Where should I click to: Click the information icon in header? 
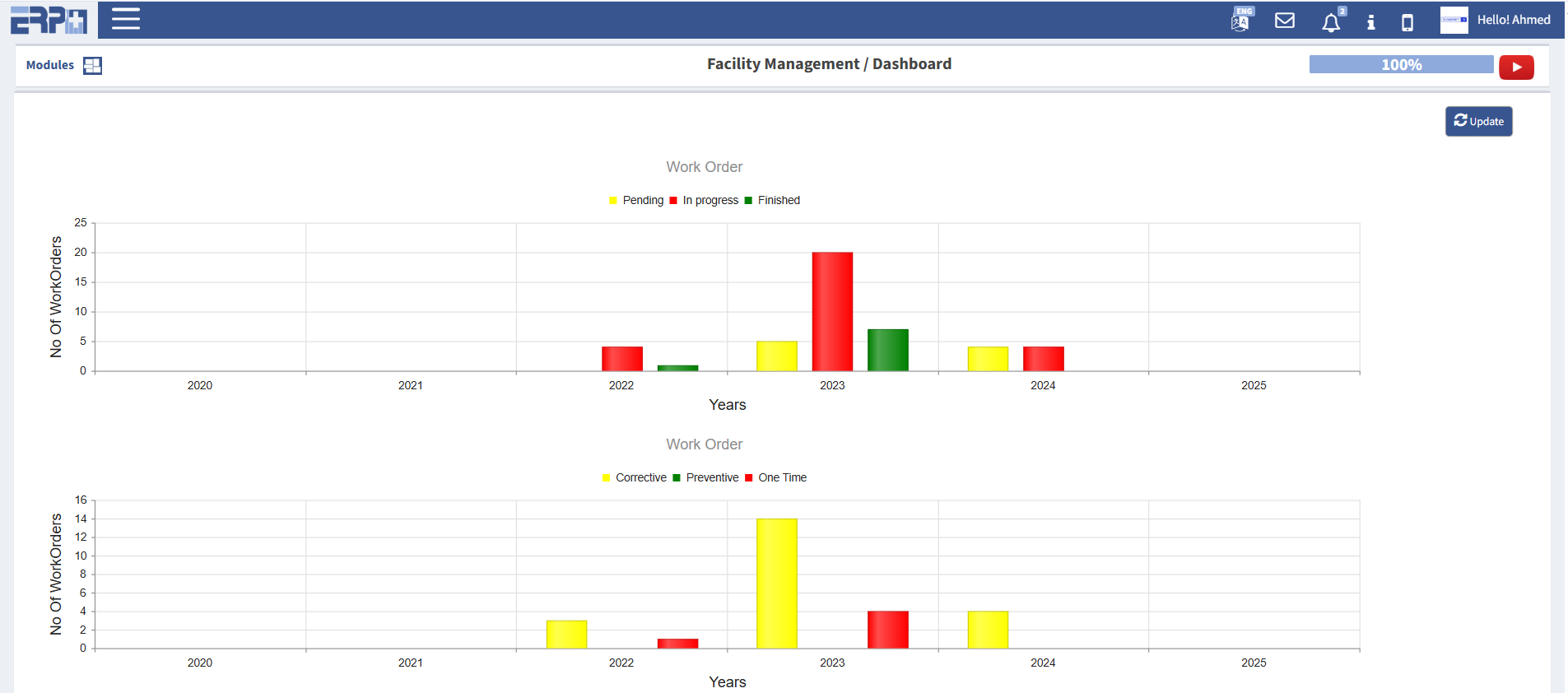point(1370,22)
